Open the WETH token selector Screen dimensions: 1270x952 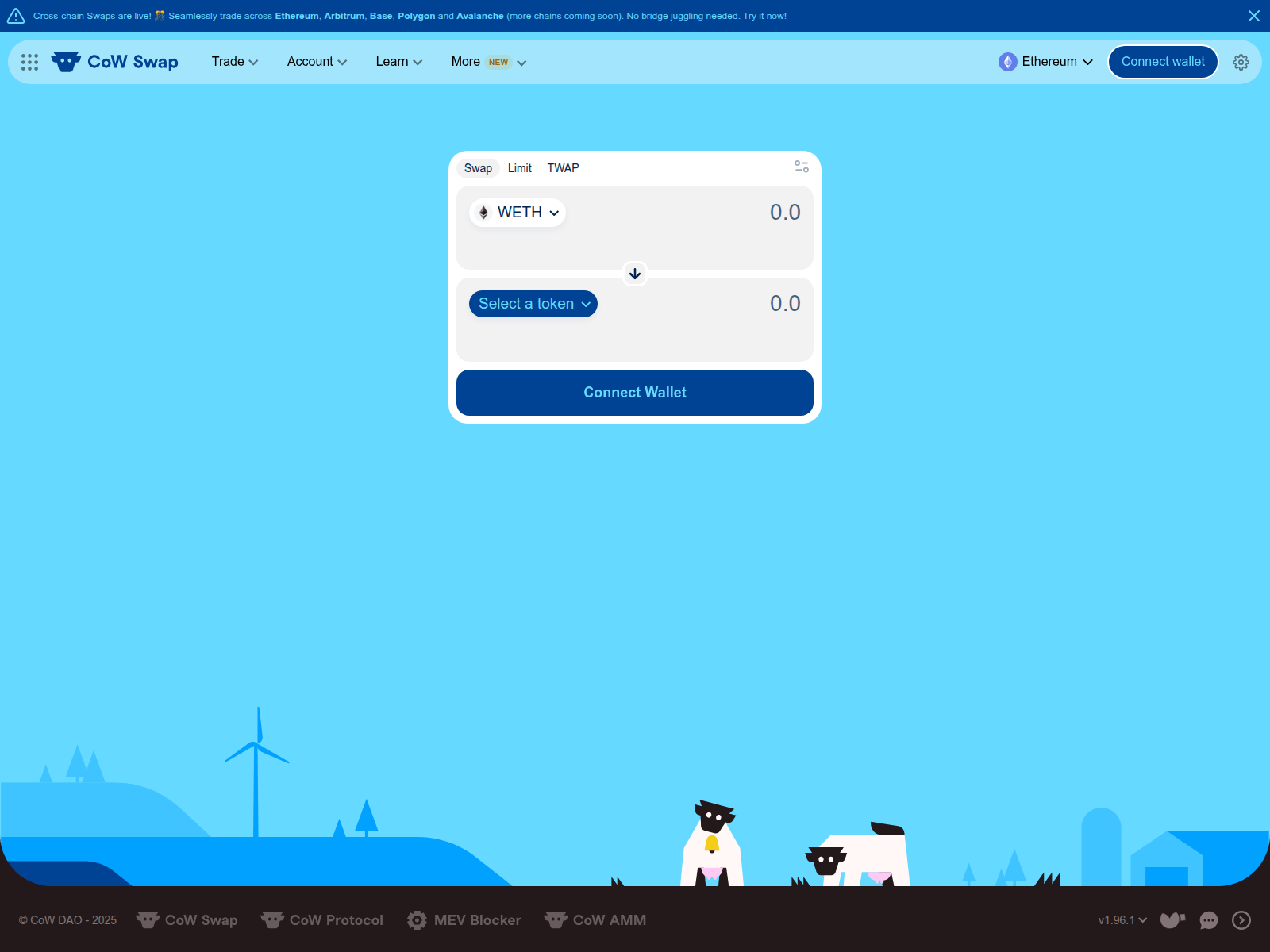[518, 213]
